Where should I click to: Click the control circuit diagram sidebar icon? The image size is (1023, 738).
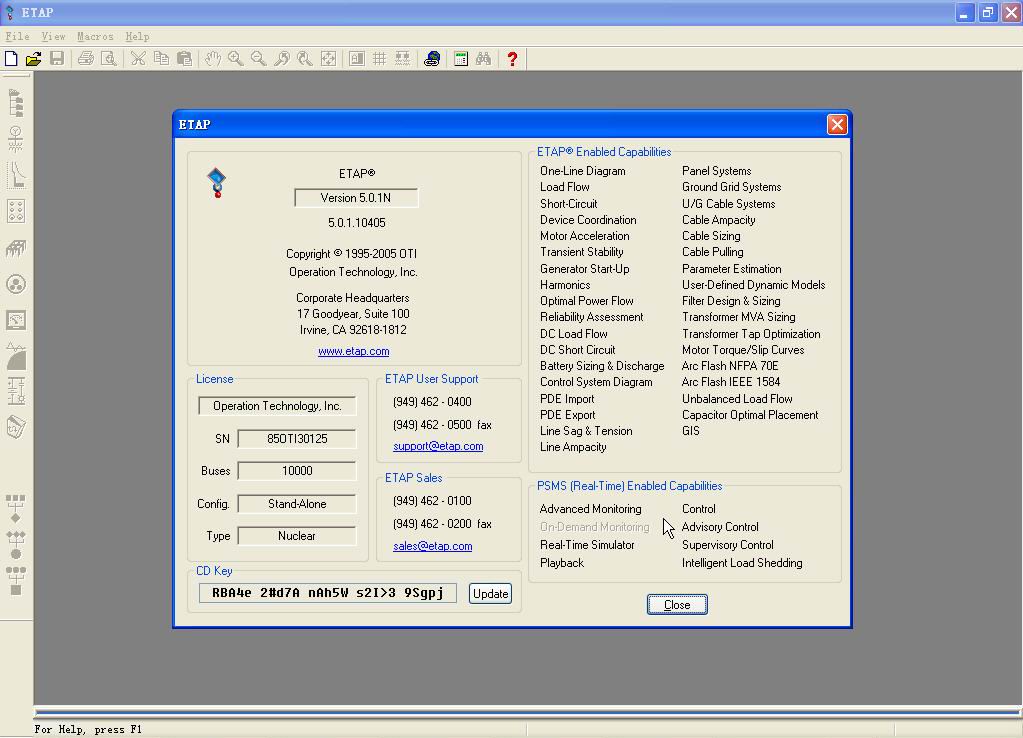point(16,391)
